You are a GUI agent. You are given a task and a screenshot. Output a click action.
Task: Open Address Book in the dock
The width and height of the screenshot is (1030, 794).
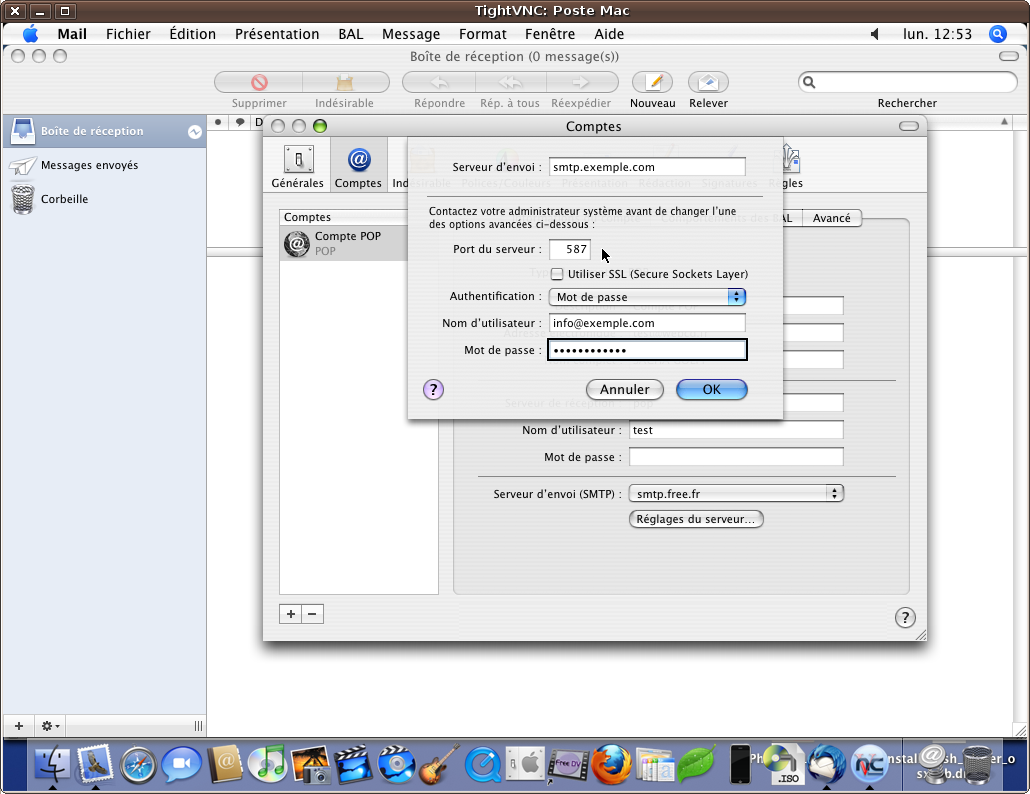coord(225,764)
